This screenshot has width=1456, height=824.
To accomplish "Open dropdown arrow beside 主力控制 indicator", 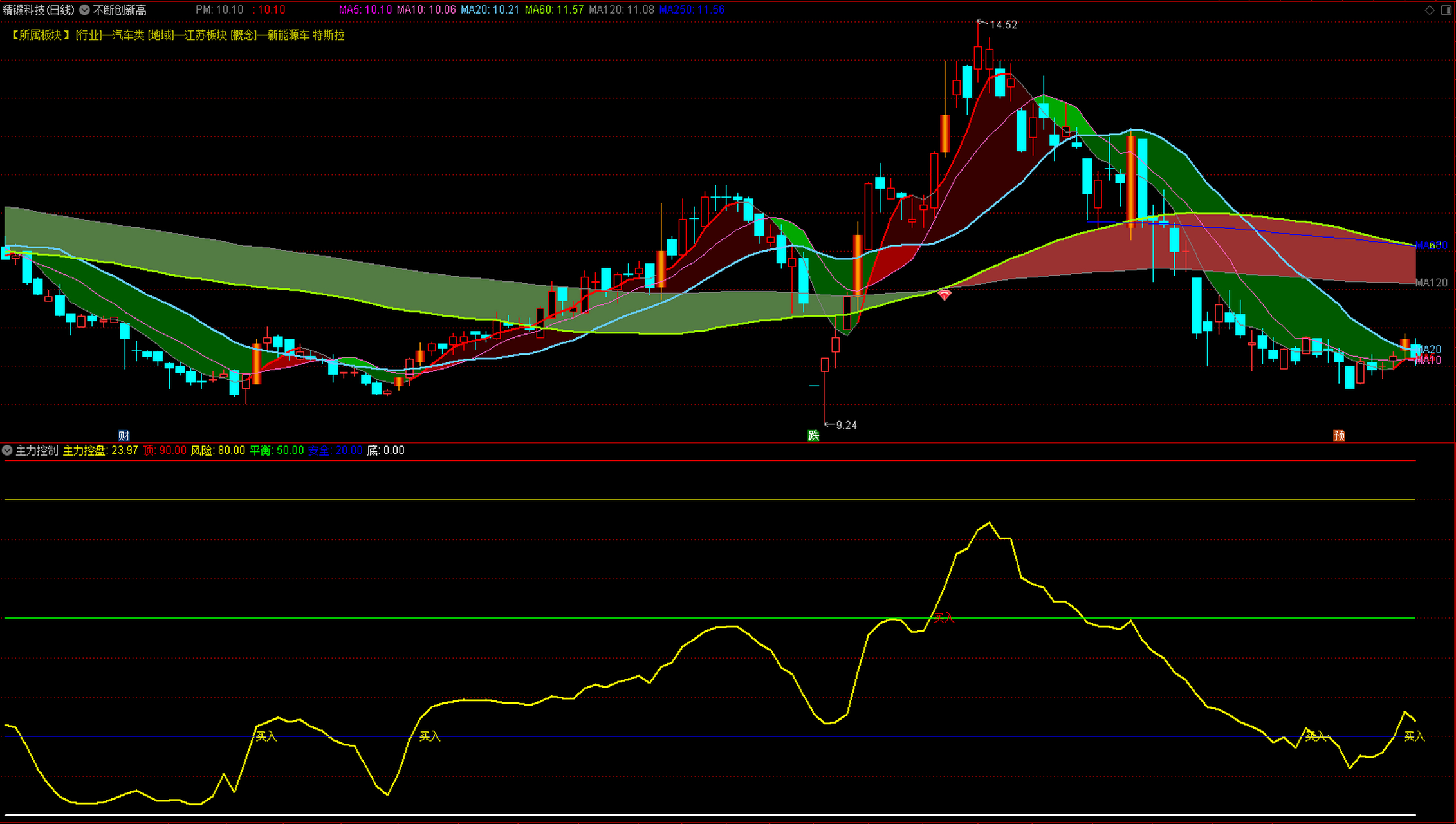I will click(7, 451).
